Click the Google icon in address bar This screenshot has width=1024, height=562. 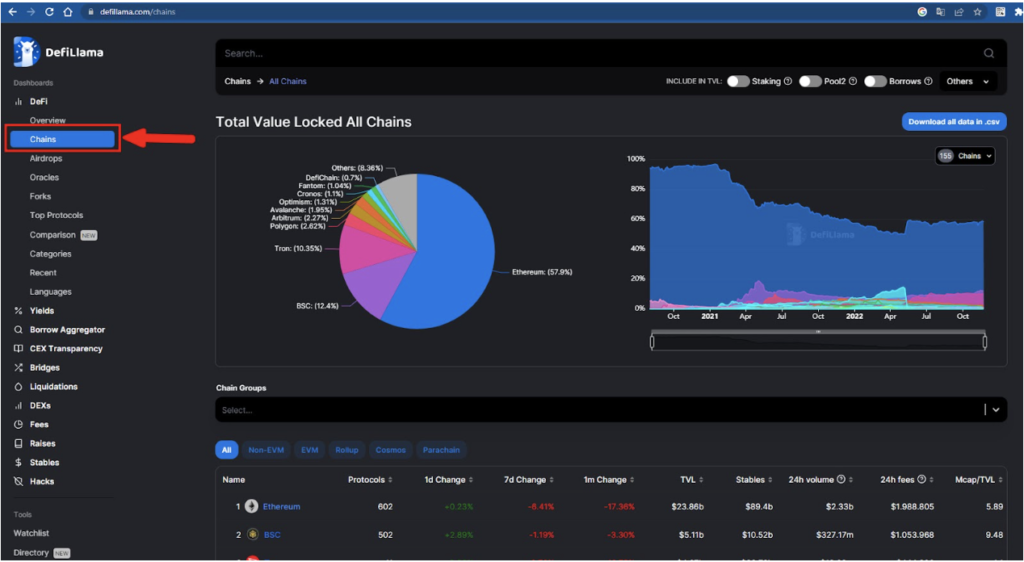tap(922, 12)
